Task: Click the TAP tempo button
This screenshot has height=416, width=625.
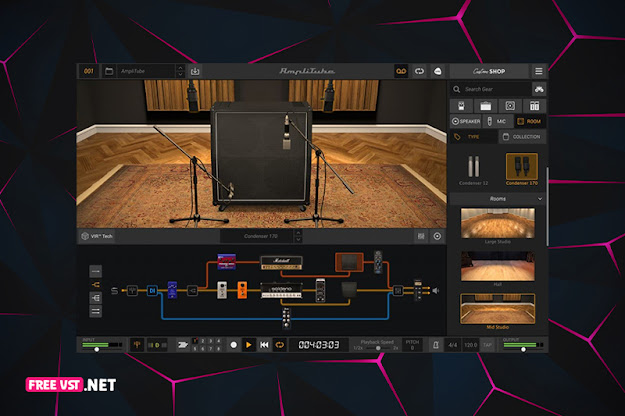Action: 487,345
